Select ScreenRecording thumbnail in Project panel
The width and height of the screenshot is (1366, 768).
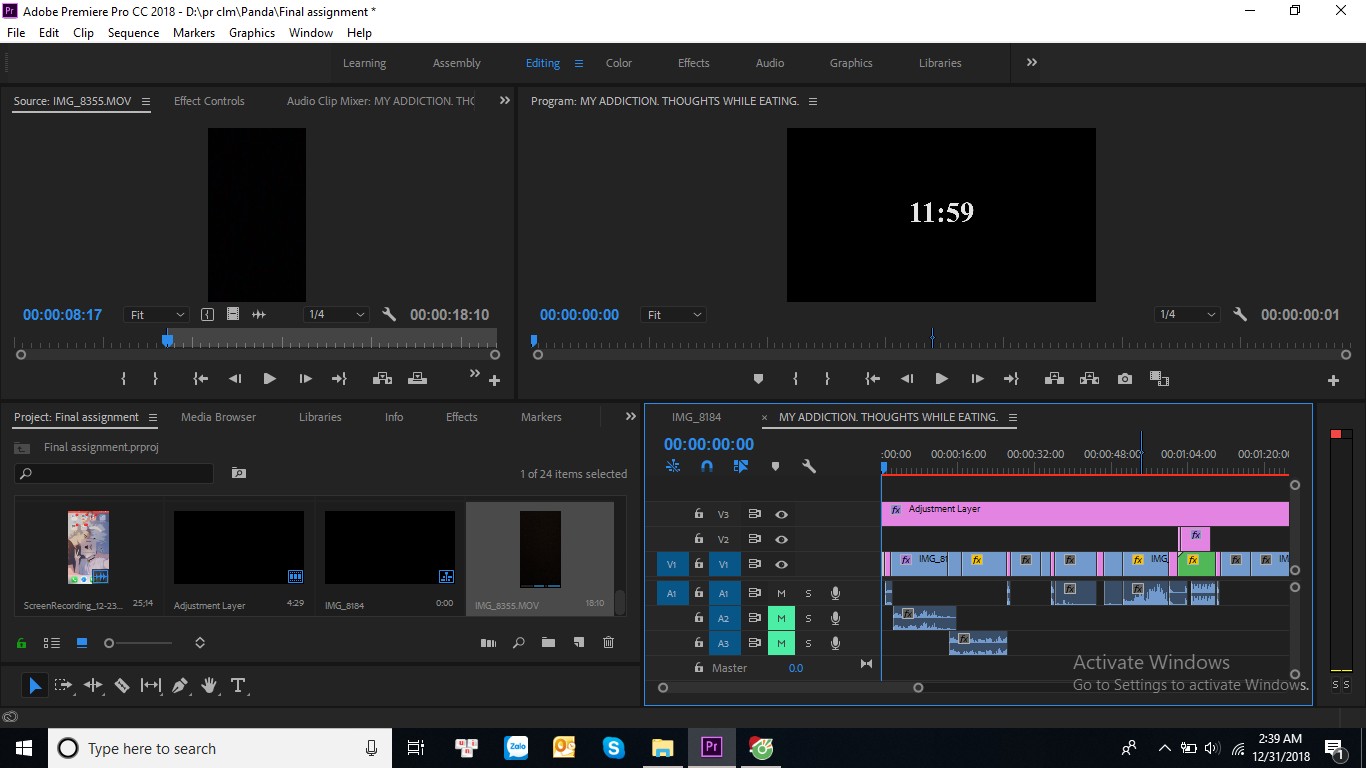pyautogui.click(x=88, y=547)
